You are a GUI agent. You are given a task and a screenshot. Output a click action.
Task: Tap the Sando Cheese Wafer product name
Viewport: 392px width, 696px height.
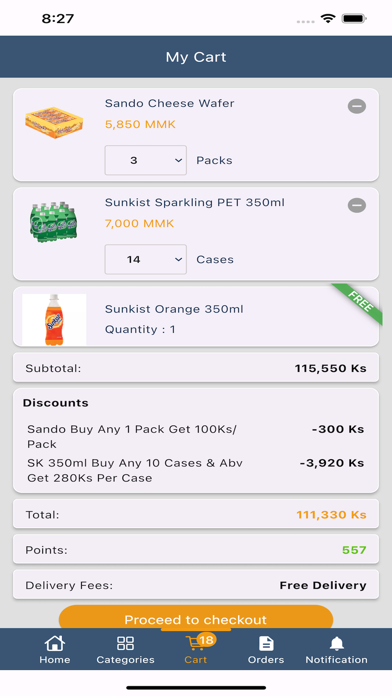coord(170,103)
